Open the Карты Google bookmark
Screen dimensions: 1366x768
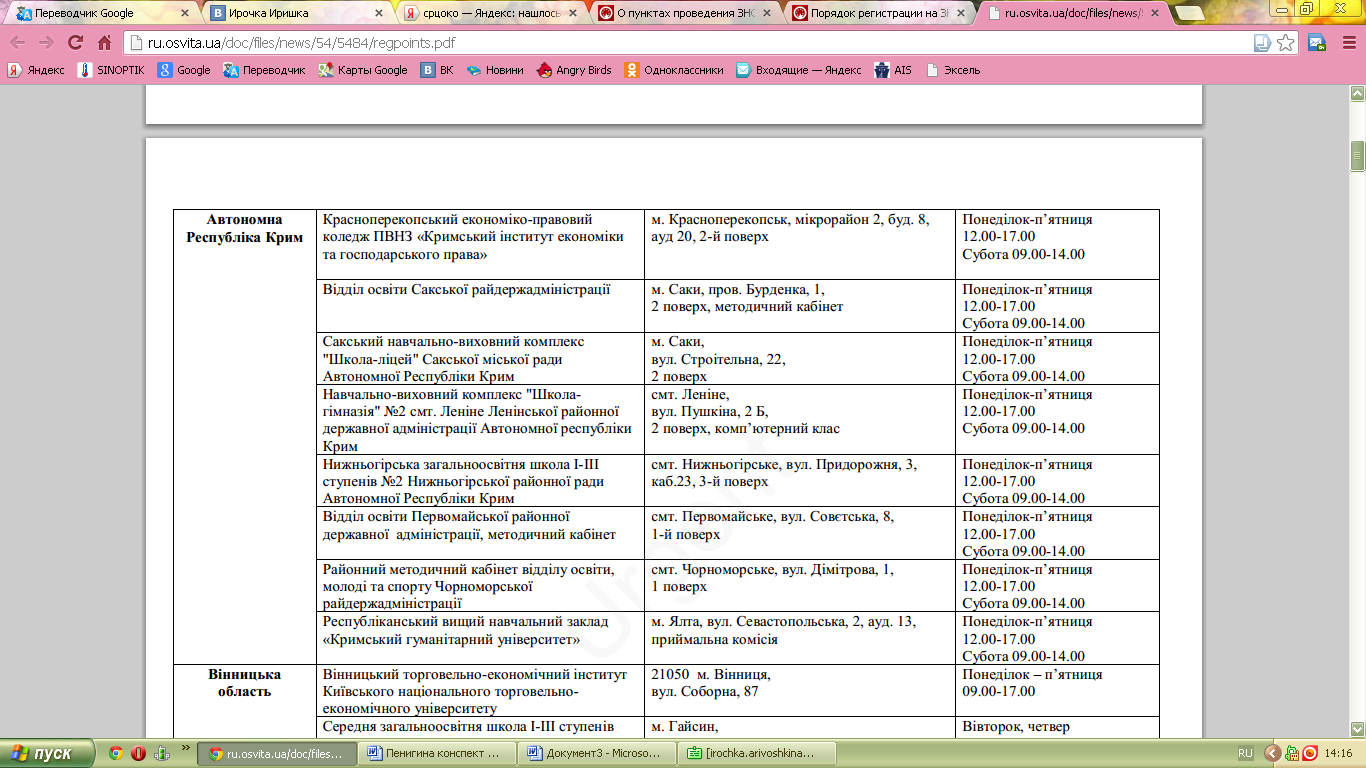[x=363, y=70]
